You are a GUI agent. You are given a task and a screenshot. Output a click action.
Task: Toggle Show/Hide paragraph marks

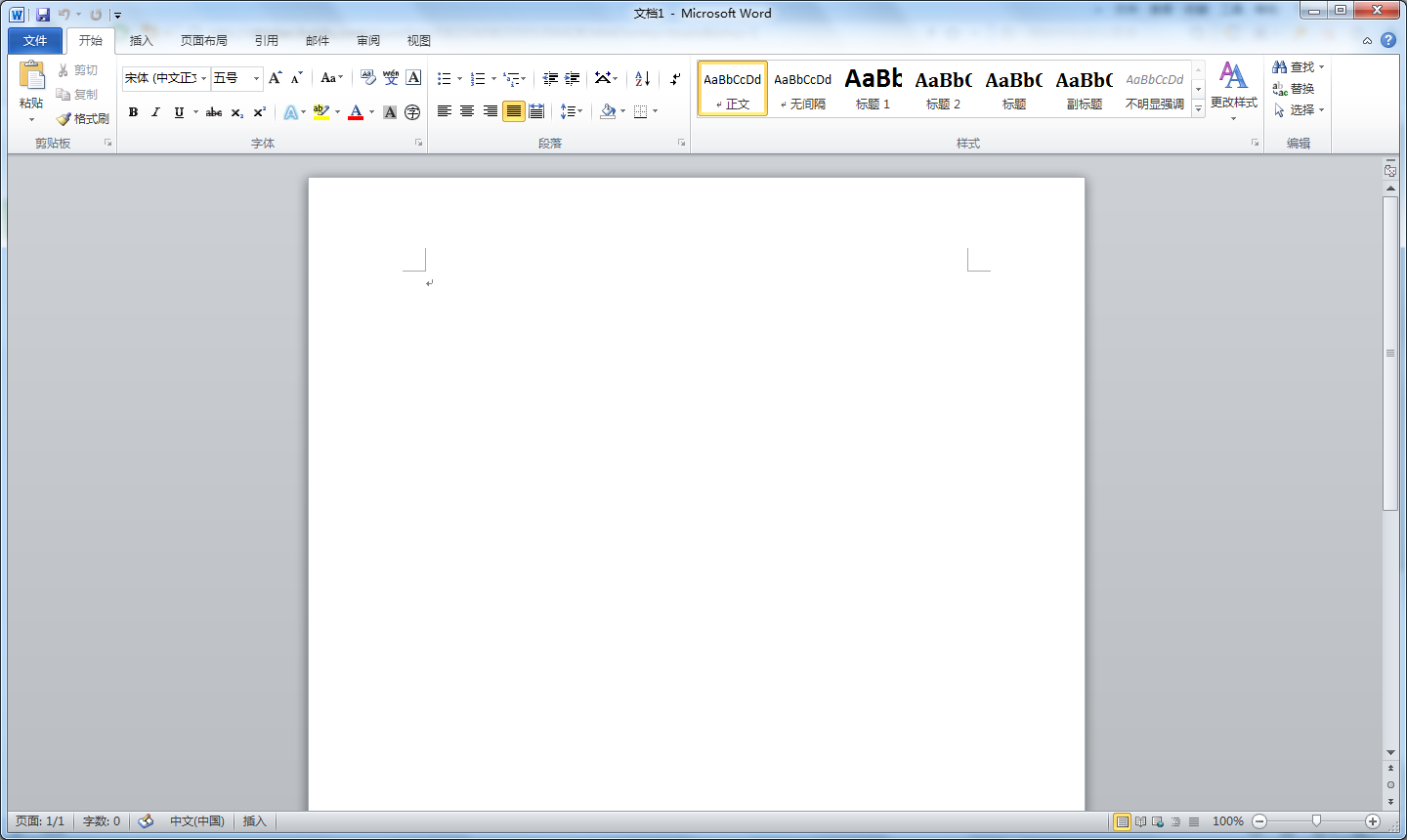[675, 78]
